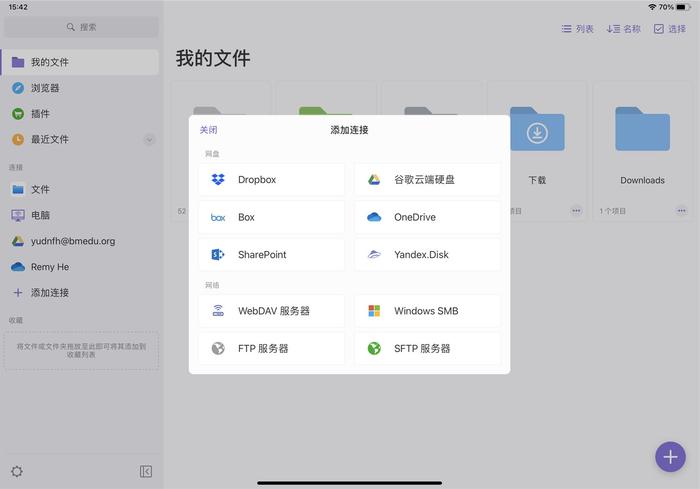The image size is (700, 489).
Task: Click the favorites drop zone hint
Action: point(81,351)
